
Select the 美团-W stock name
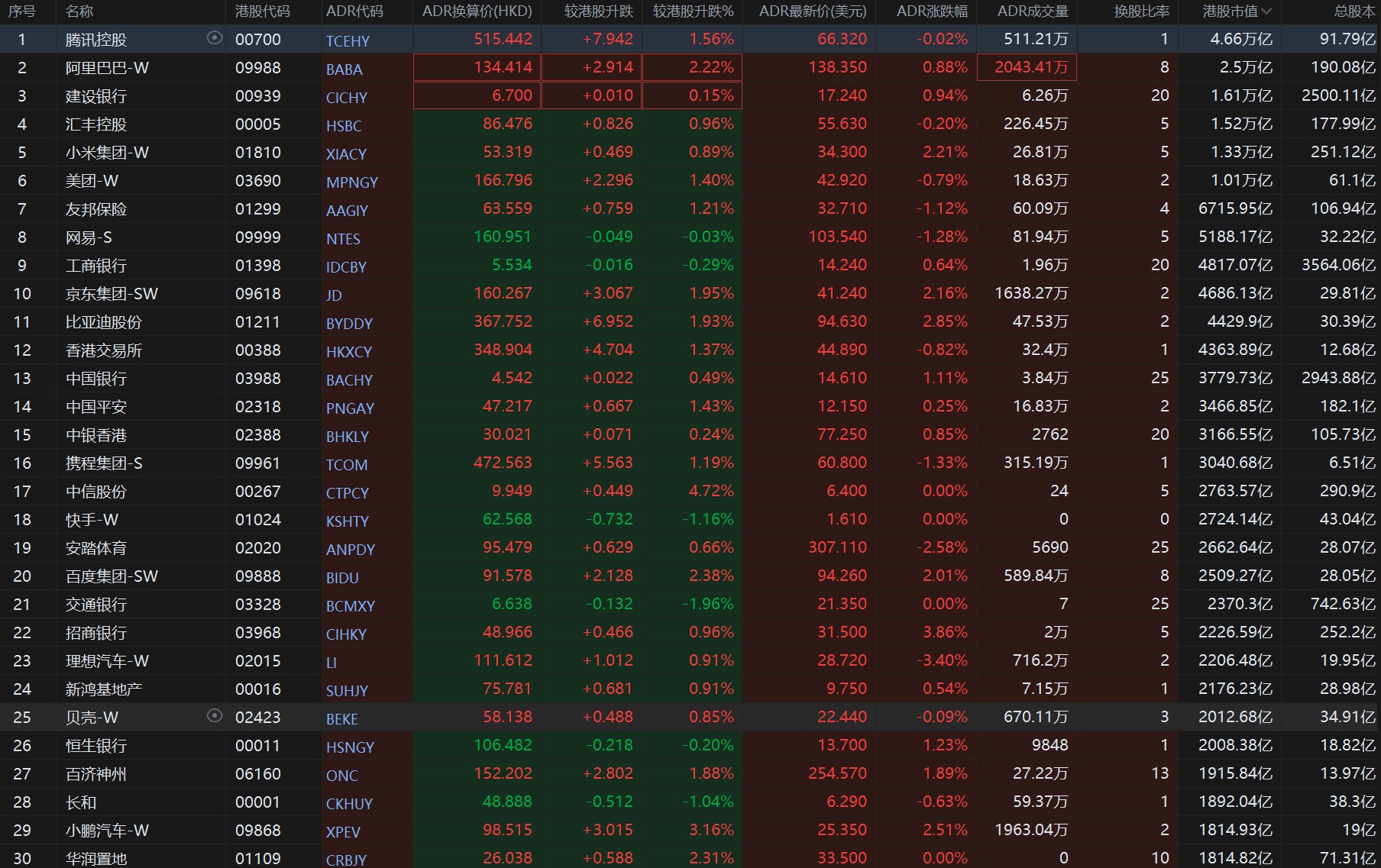coord(92,181)
